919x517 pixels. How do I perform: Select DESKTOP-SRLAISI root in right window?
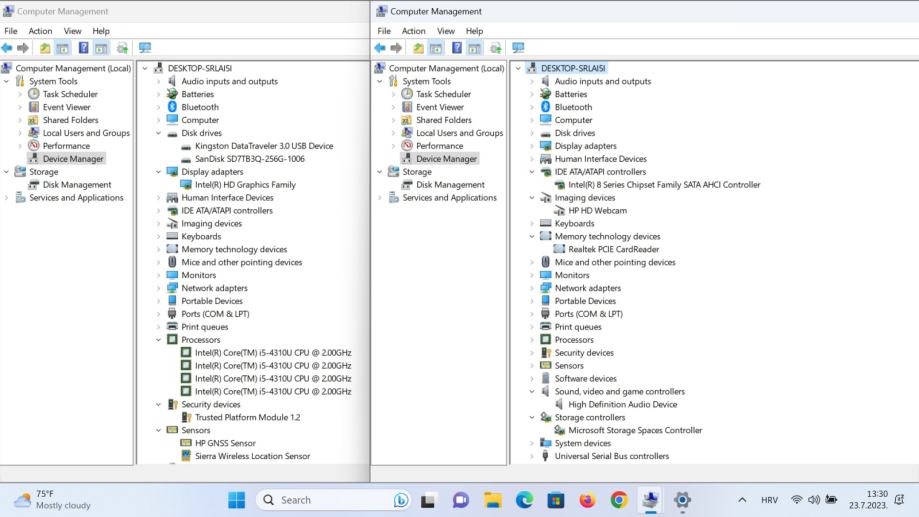coord(573,69)
